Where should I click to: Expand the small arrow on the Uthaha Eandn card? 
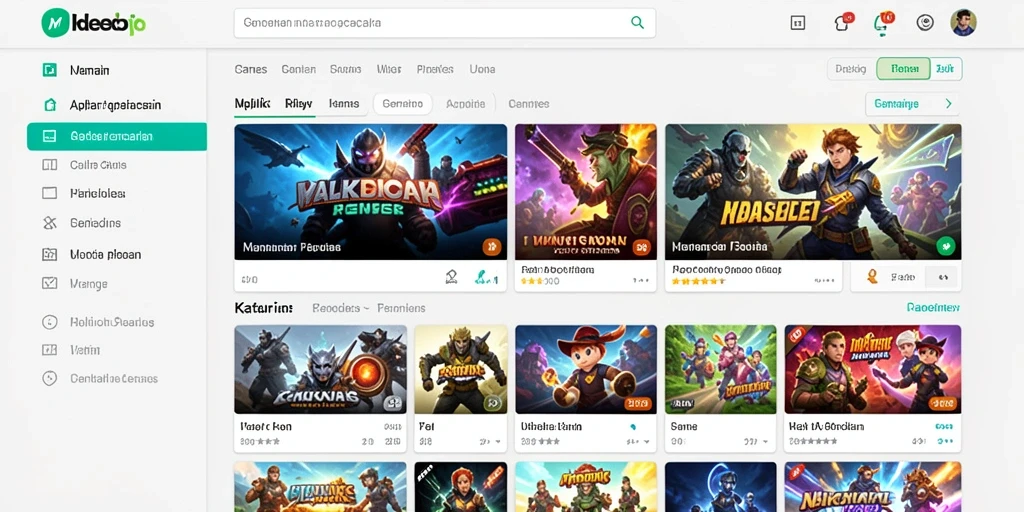pyautogui.click(x=646, y=442)
